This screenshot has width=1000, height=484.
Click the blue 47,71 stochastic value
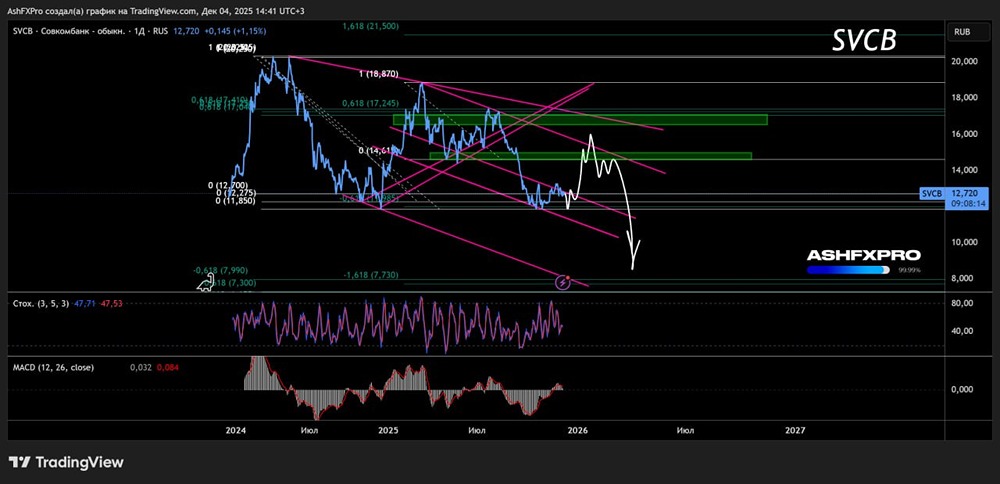coord(84,304)
